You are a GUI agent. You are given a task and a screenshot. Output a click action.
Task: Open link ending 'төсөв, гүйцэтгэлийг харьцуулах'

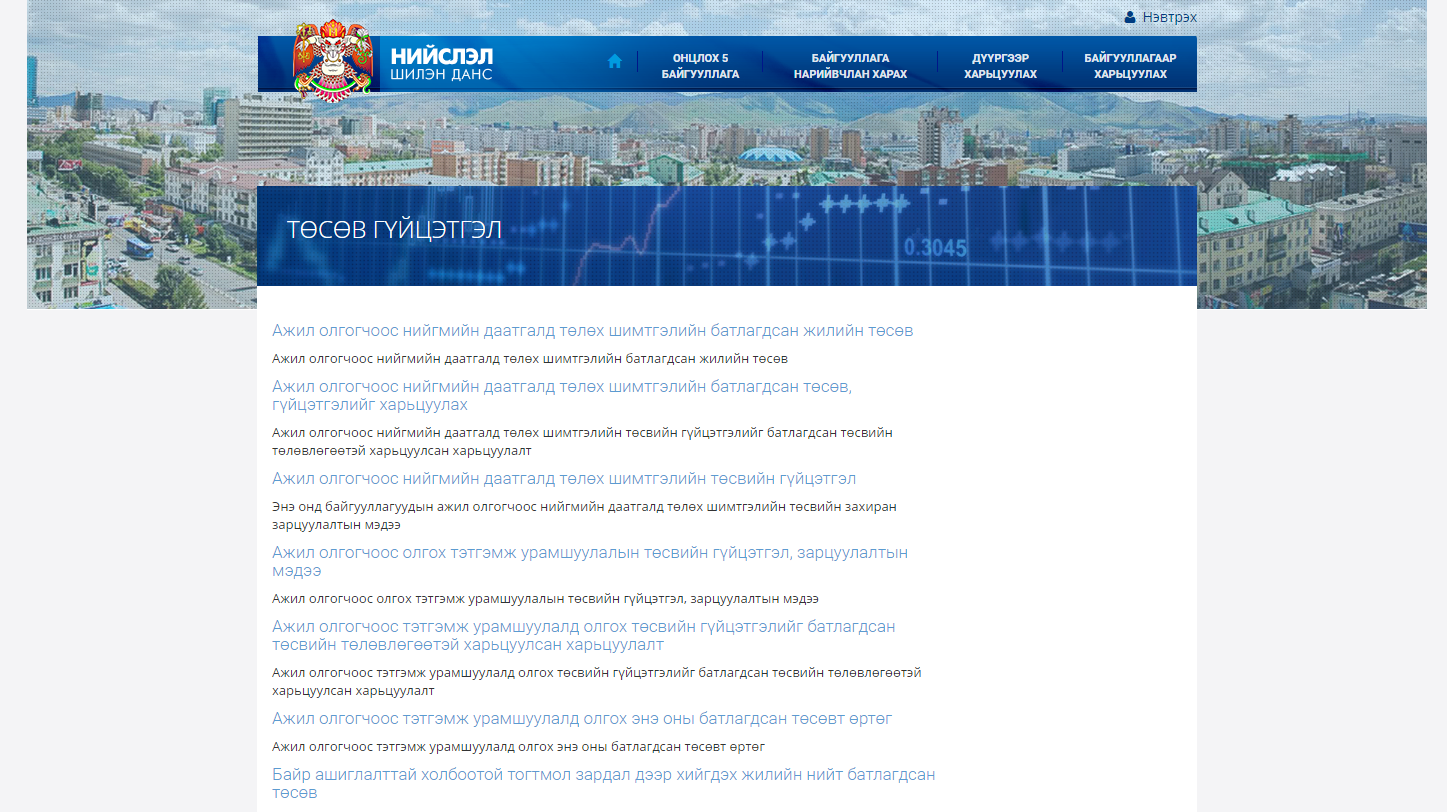click(562, 396)
